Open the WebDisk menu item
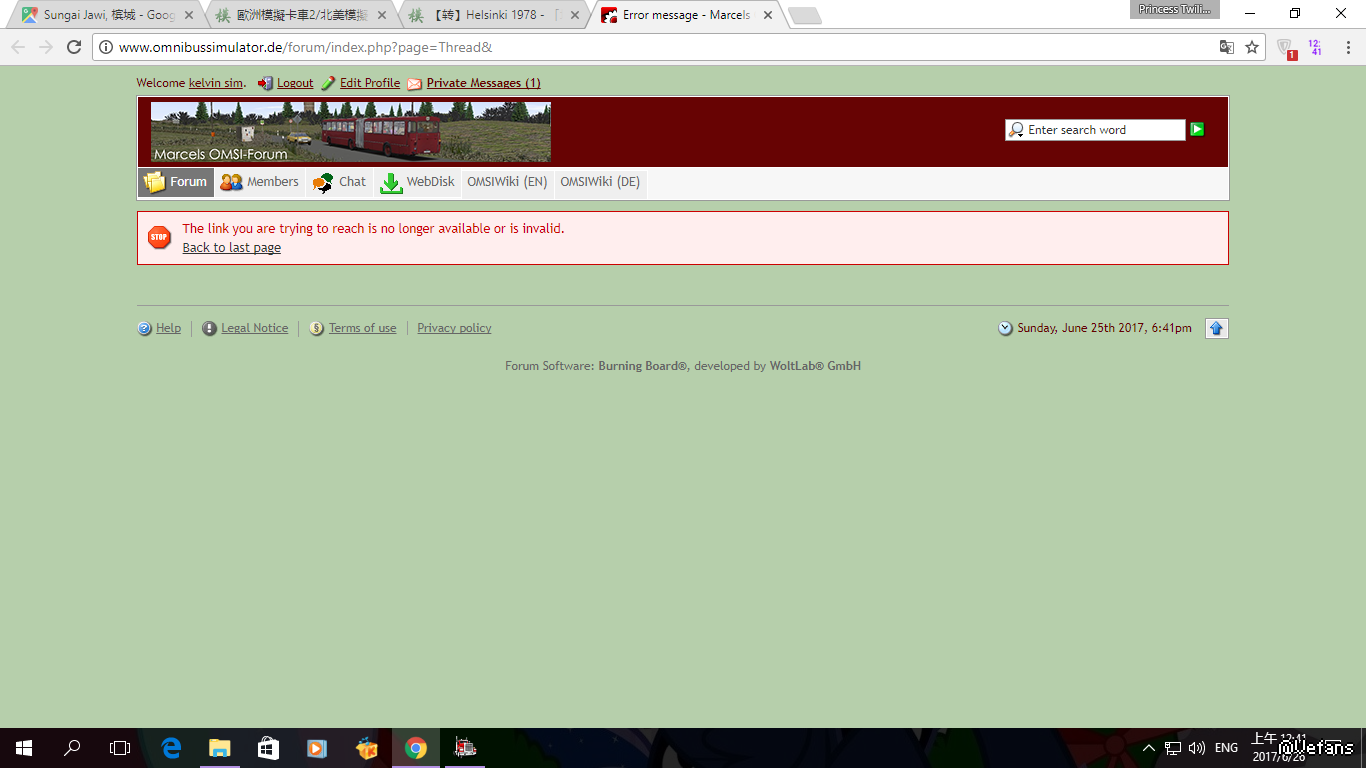The width and height of the screenshot is (1366, 768). click(418, 182)
